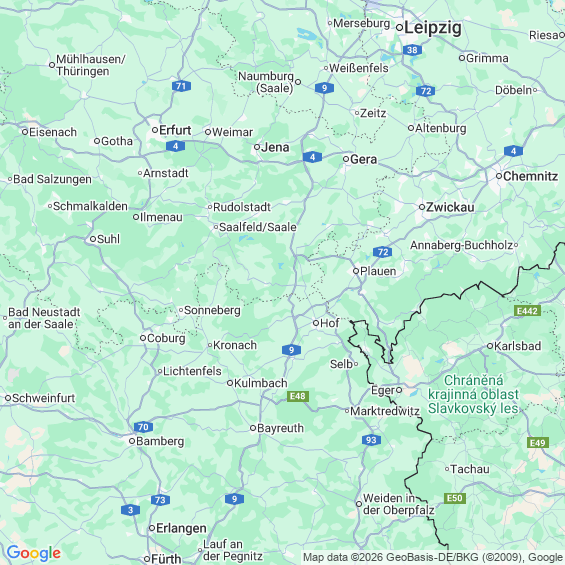
Task: Click the Erfurt city marker
Action: [155, 130]
